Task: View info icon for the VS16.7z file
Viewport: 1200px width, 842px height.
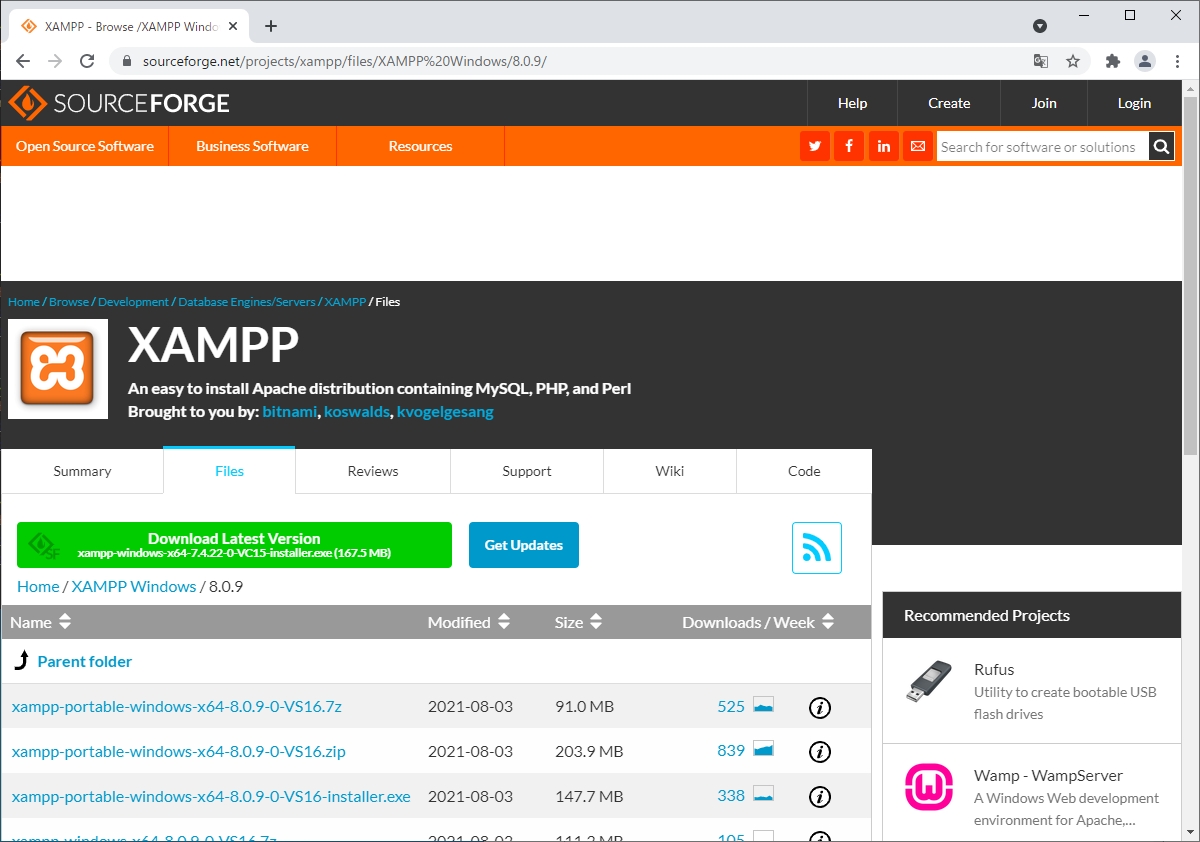Action: (x=820, y=706)
